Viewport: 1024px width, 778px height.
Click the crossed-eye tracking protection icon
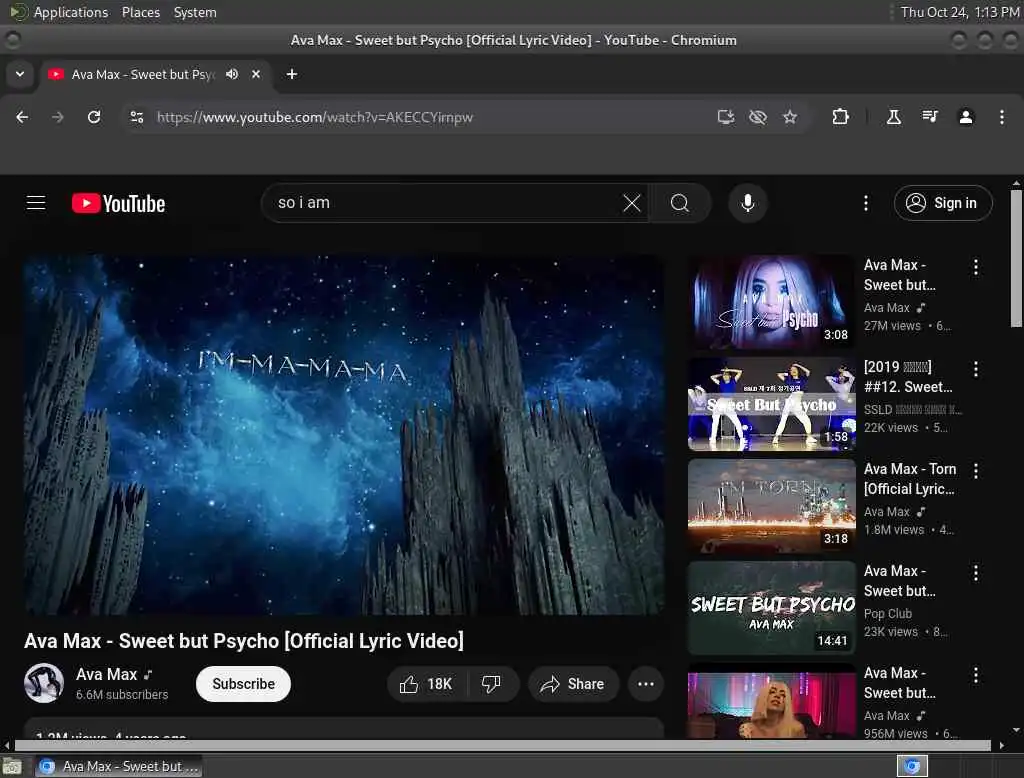click(x=758, y=117)
